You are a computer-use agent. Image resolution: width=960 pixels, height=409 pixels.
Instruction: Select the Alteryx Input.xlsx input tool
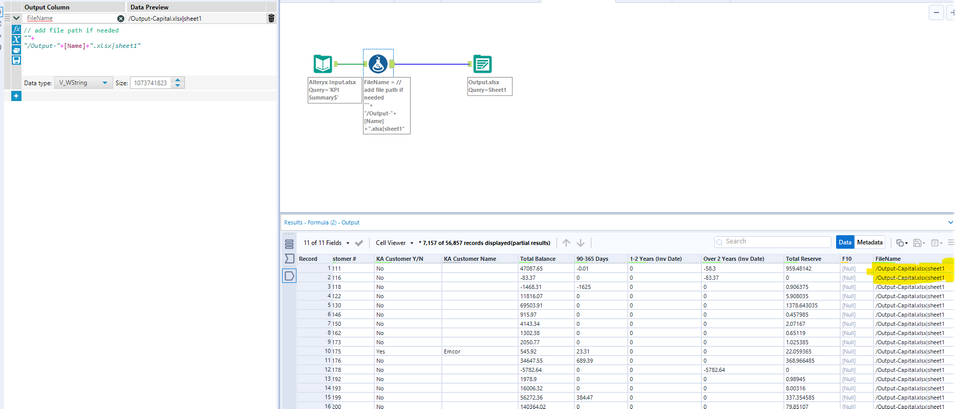[323, 64]
